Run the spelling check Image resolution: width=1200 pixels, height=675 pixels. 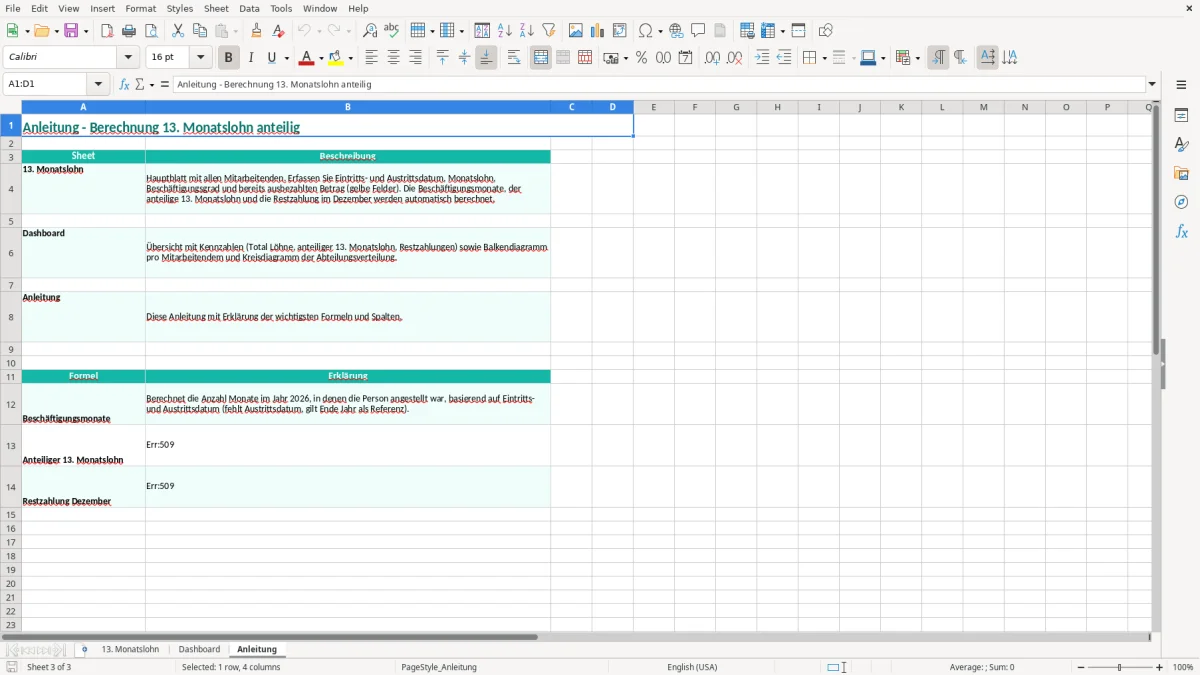[x=392, y=31]
